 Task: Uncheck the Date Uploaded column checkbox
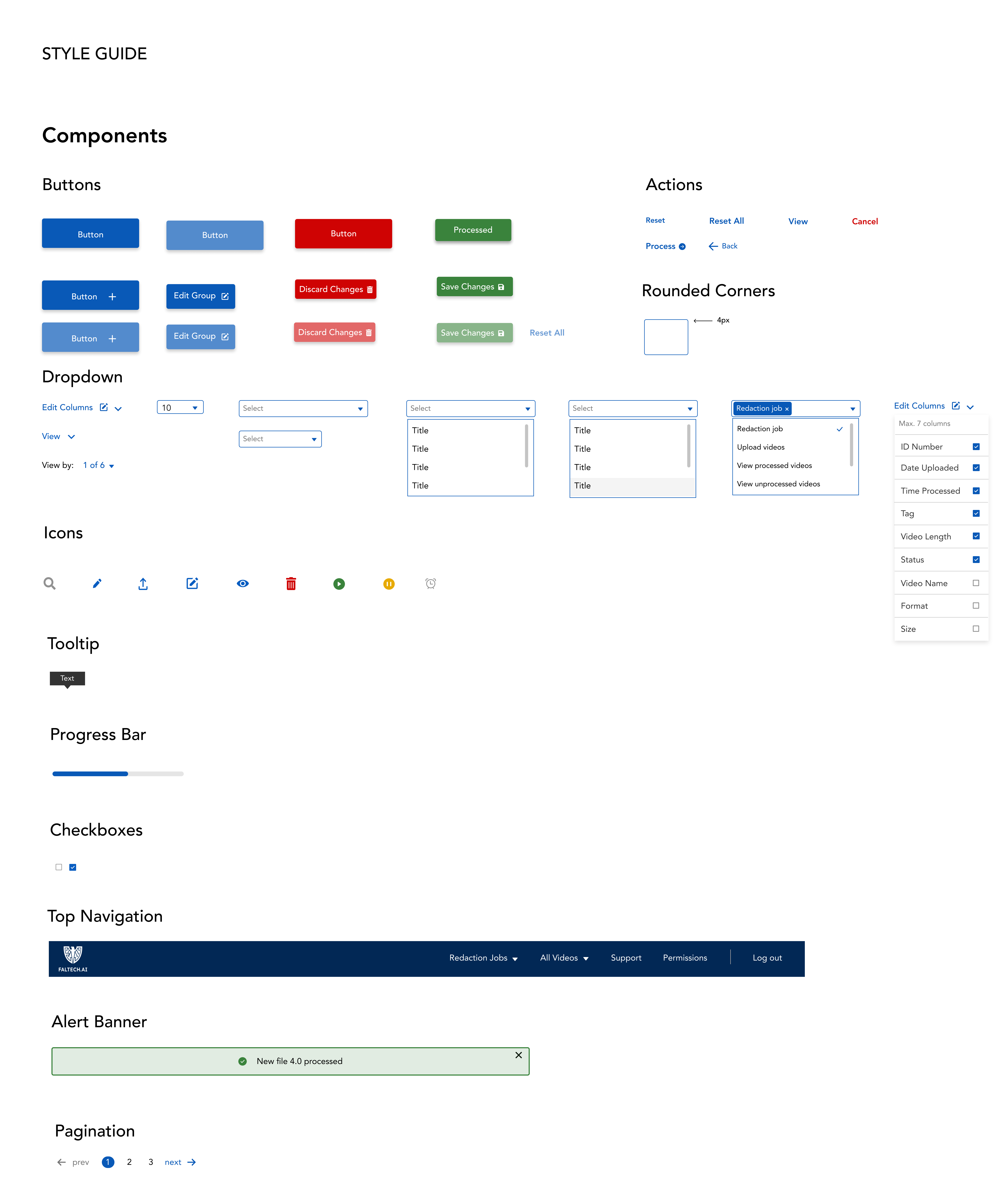pos(976,468)
